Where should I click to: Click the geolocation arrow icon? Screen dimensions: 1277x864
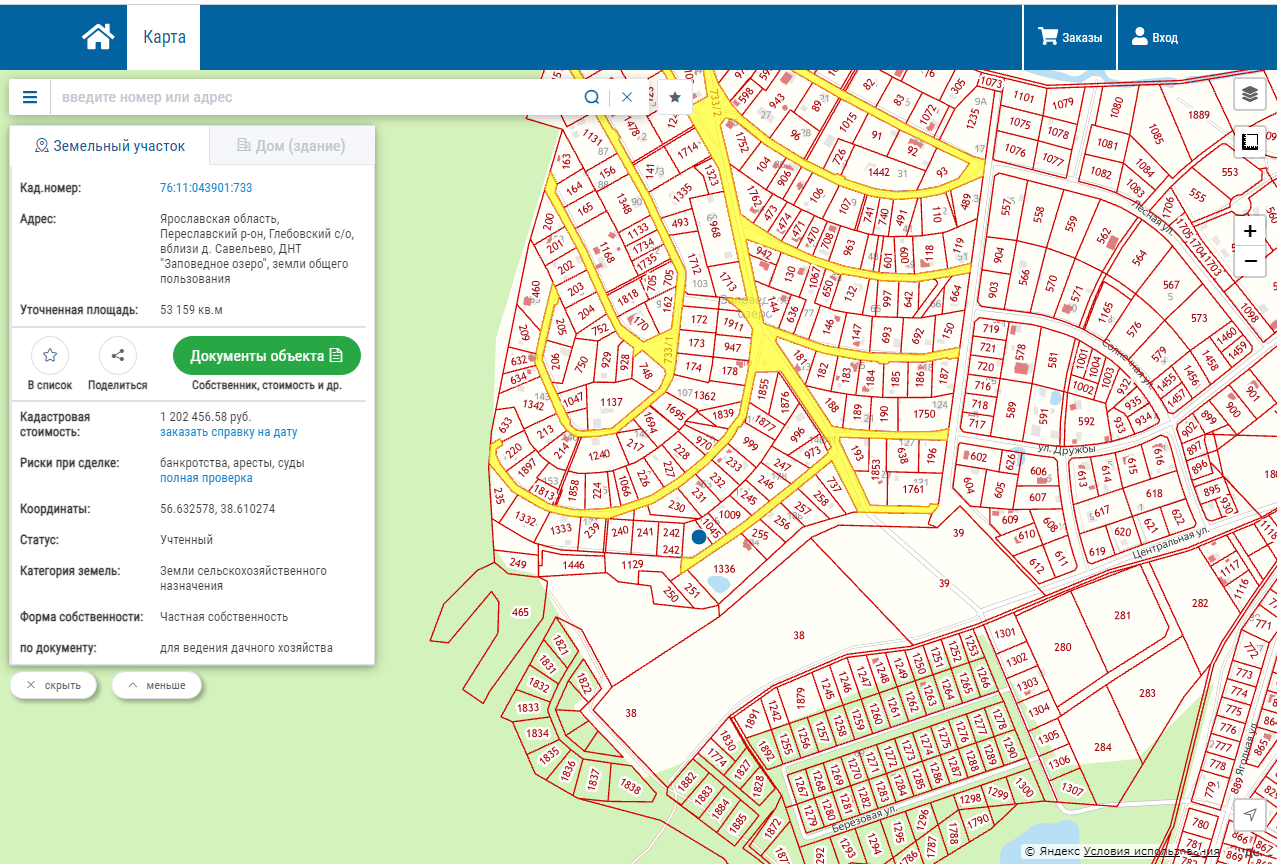point(1249,815)
